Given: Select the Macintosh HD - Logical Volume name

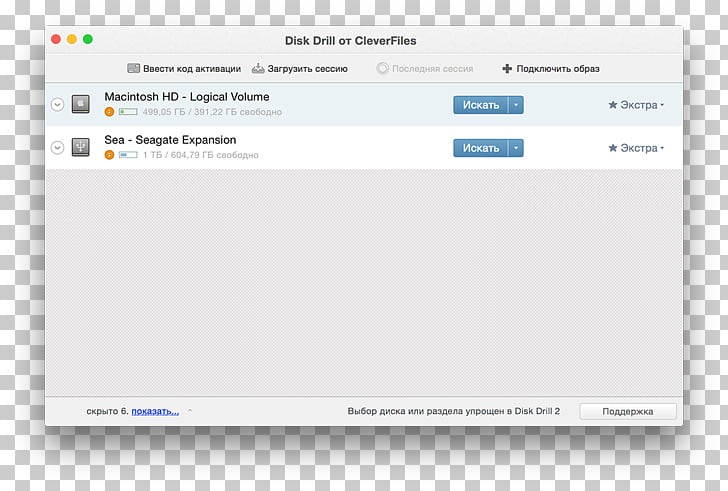Looking at the screenshot, I should [x=187, y=97].
